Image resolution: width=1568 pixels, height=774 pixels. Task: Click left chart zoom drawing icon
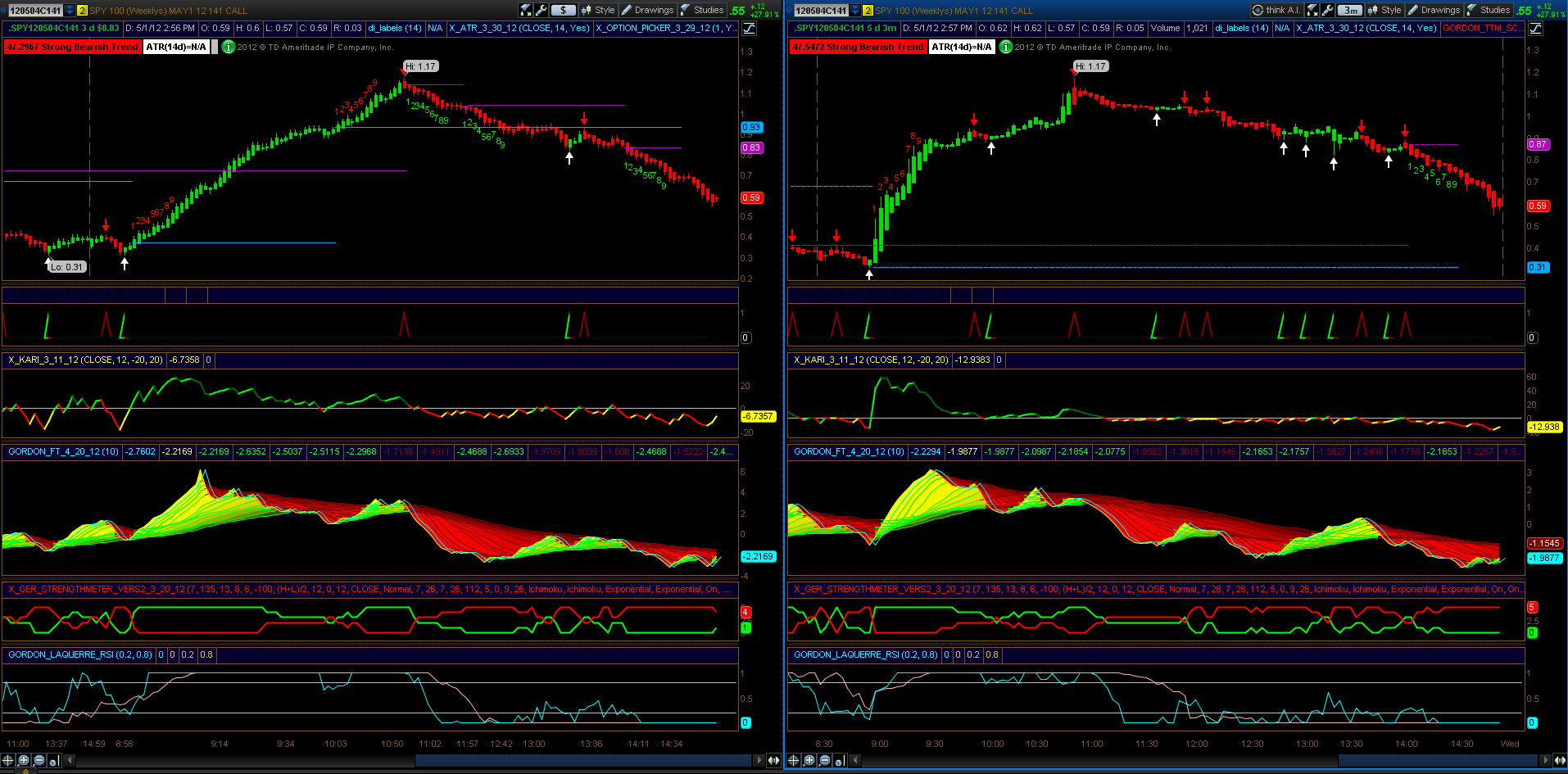pyautogui.click(x=55, y=761)
